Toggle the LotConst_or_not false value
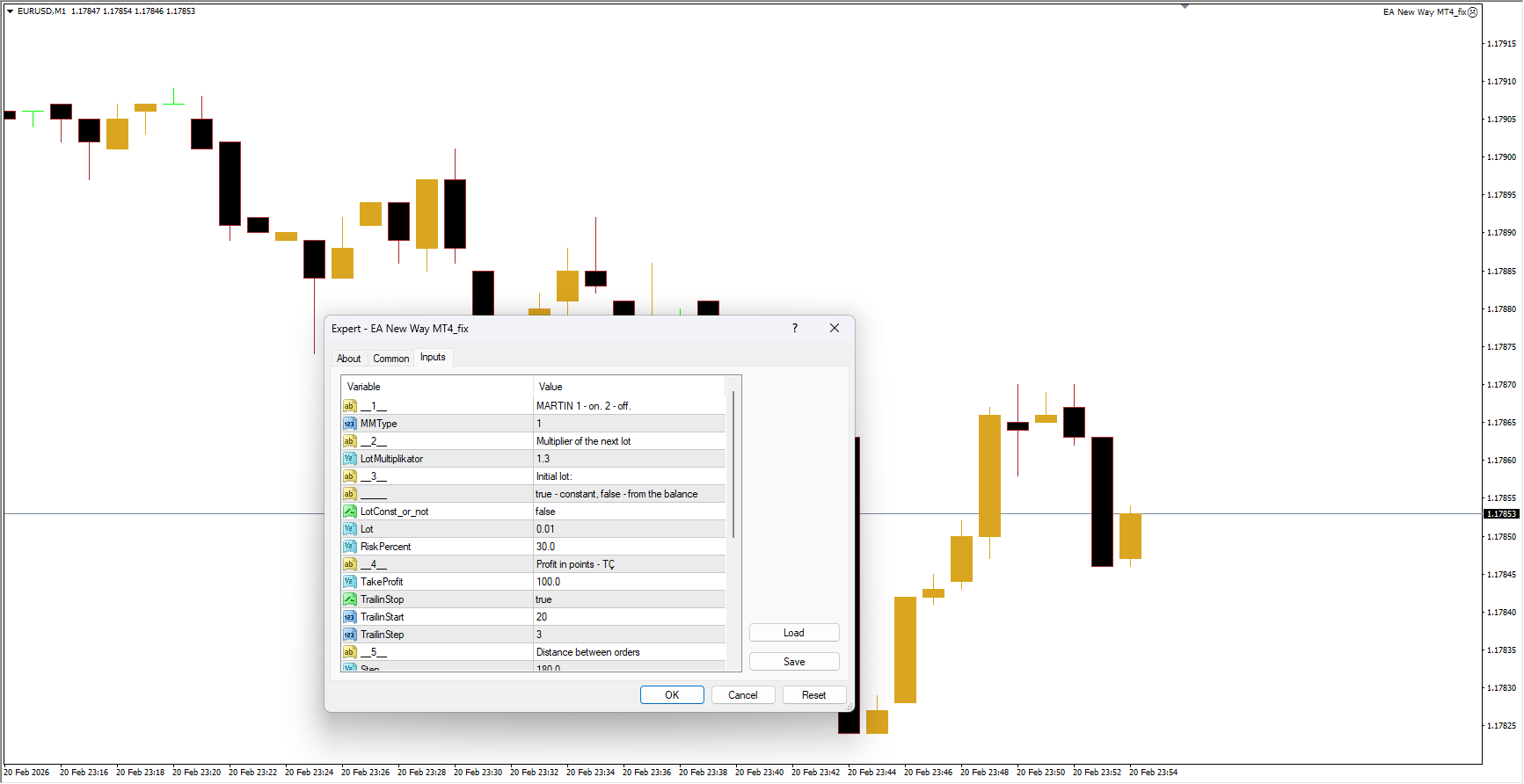The width and height of the screenshot is (1524, 784). (x=629, y=512)
